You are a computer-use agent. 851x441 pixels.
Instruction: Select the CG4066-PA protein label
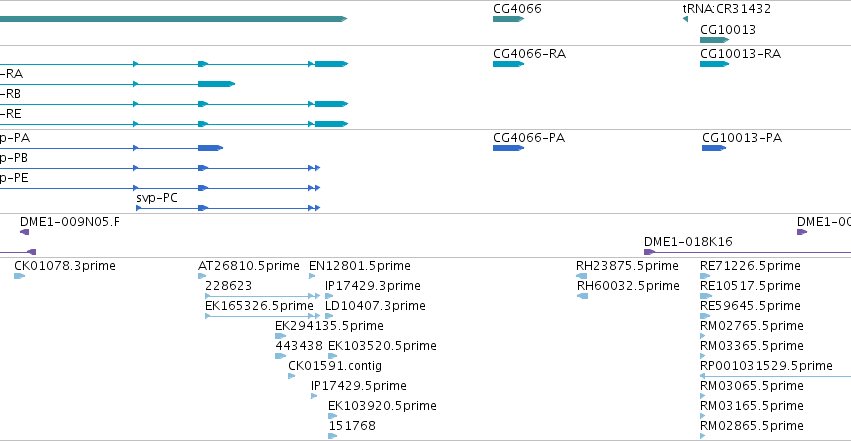click(529, 138)
